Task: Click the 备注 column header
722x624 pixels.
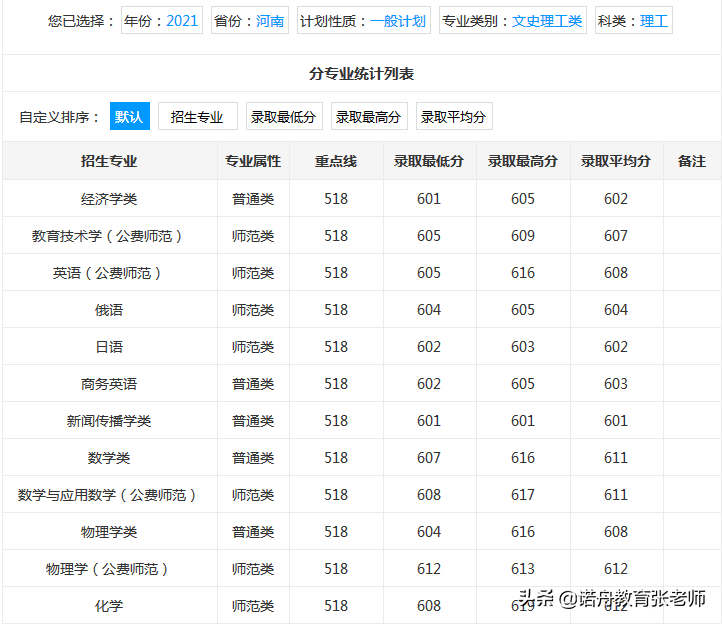Action: click(692, 161)
